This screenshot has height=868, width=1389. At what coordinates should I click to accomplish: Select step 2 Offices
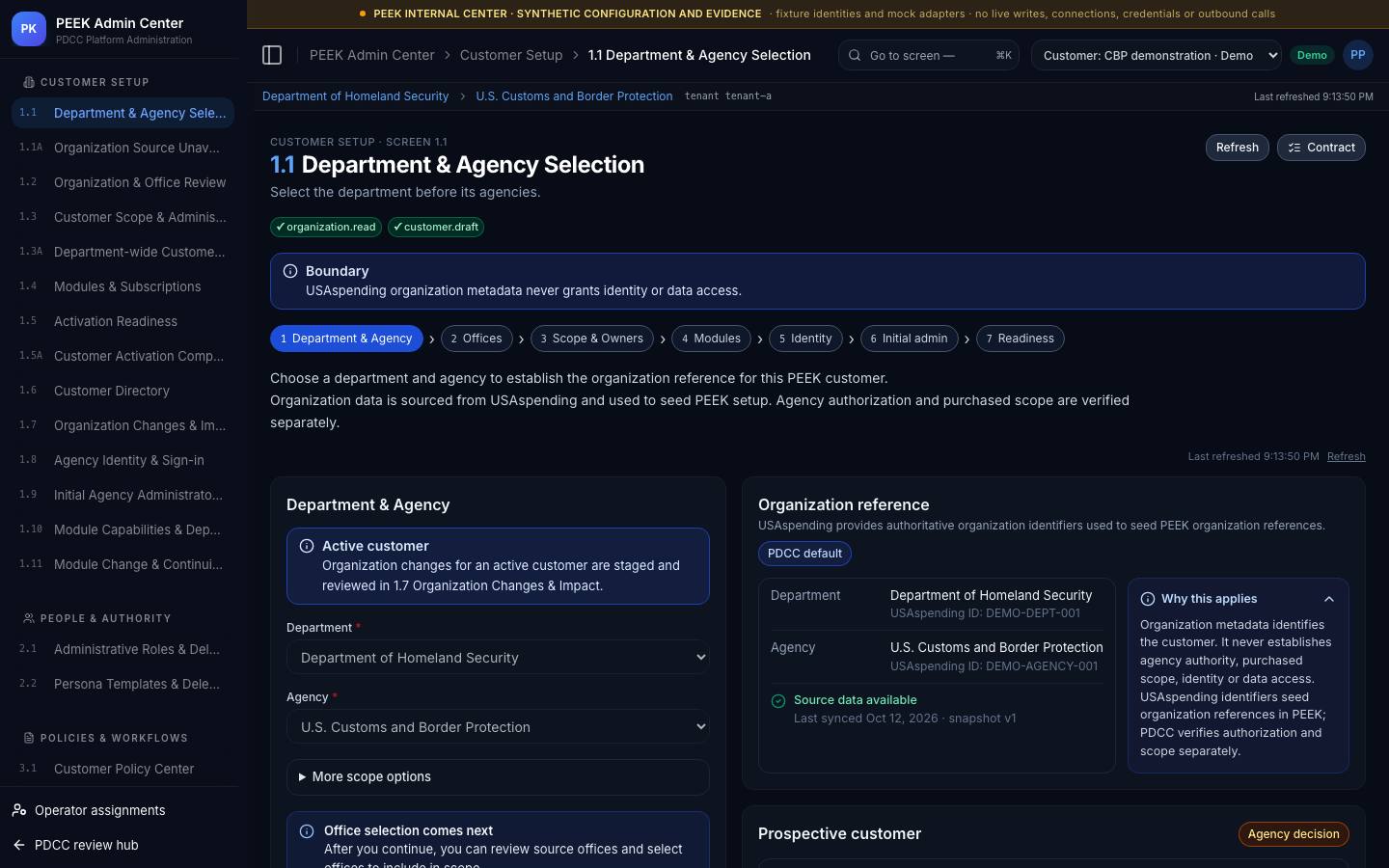[x=477, y=339]
